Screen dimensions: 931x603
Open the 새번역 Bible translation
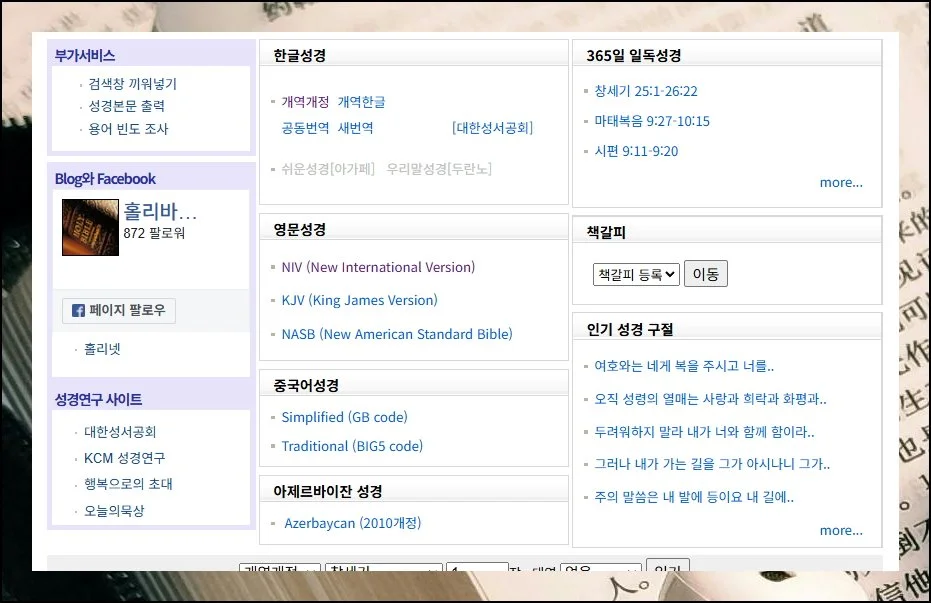coord(355,128)
